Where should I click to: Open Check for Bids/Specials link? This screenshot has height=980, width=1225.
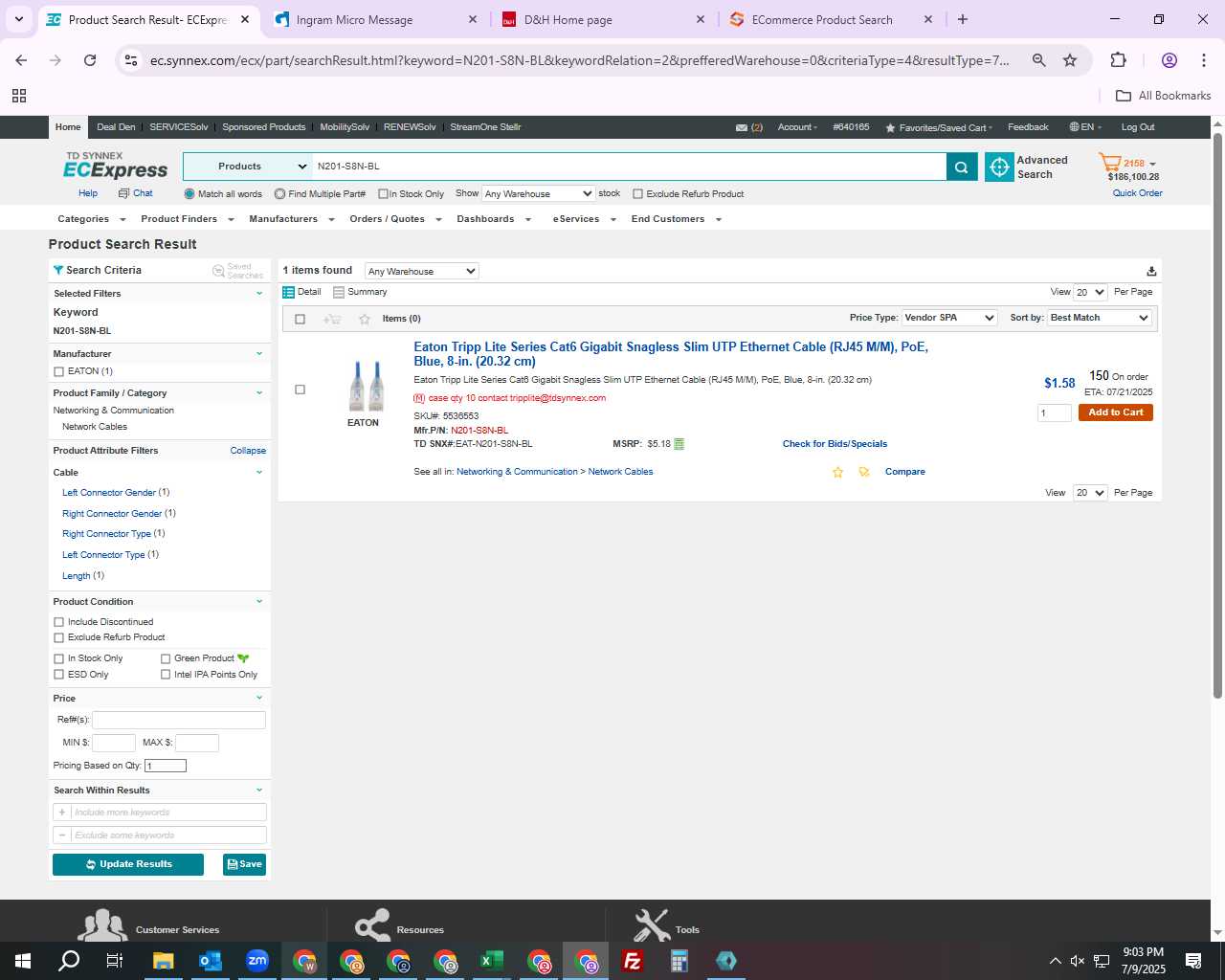(835, 444)
